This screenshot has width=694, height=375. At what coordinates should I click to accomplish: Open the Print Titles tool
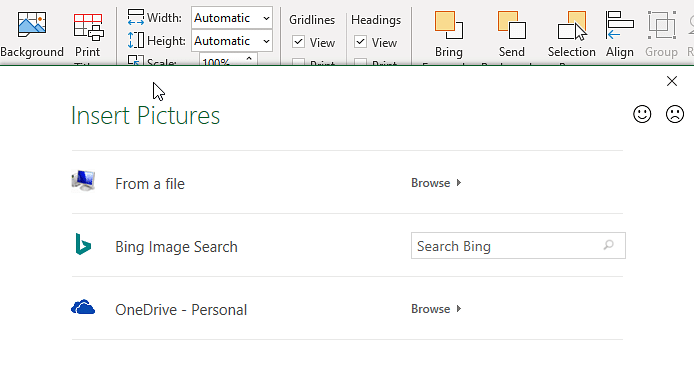88,26
